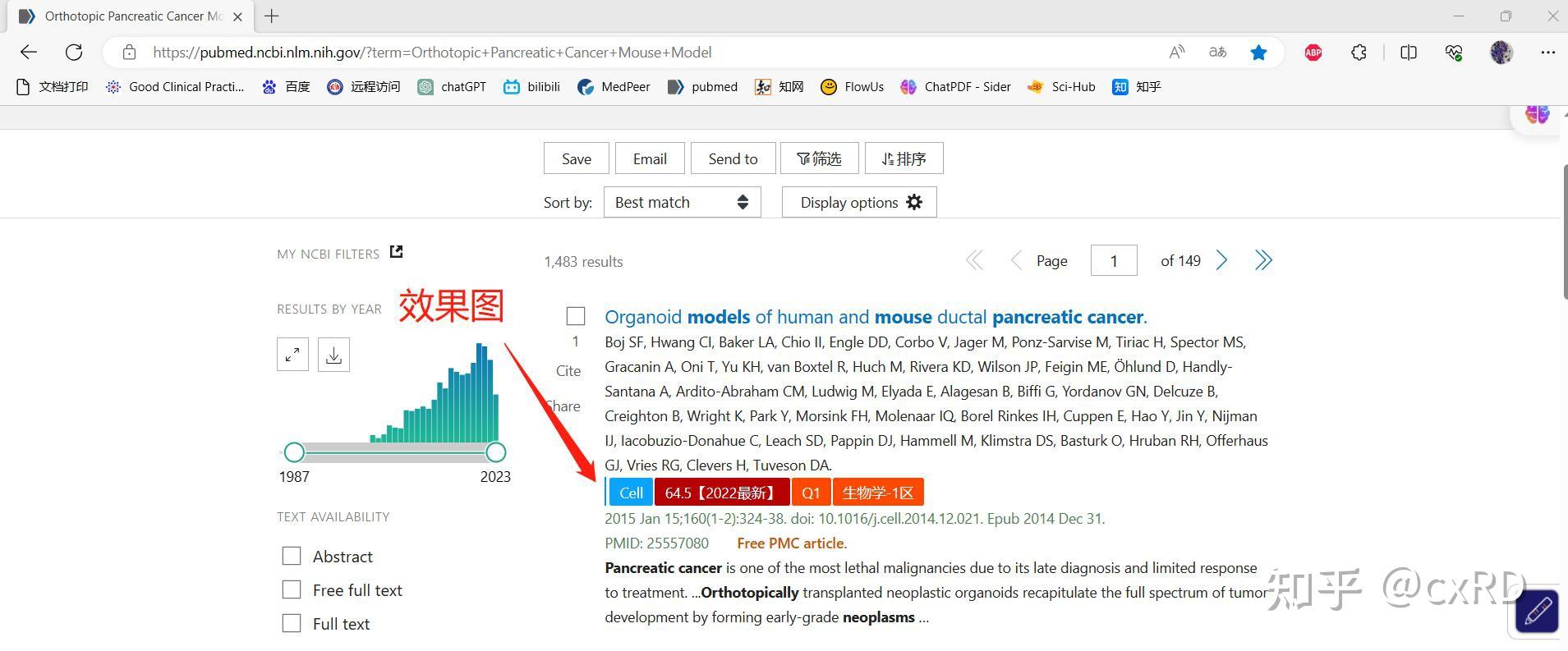Open the 知网 bookmark

pyautogui.click(x=779, y=87)
